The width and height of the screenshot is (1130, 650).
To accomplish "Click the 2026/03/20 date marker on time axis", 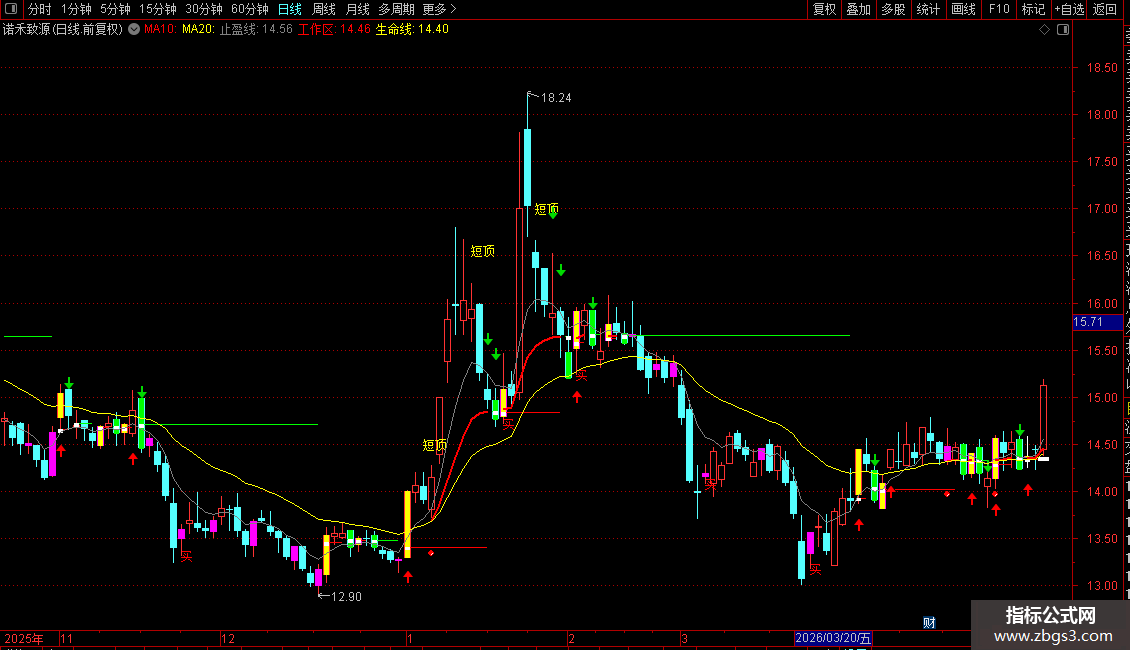I will coord(833,638).
